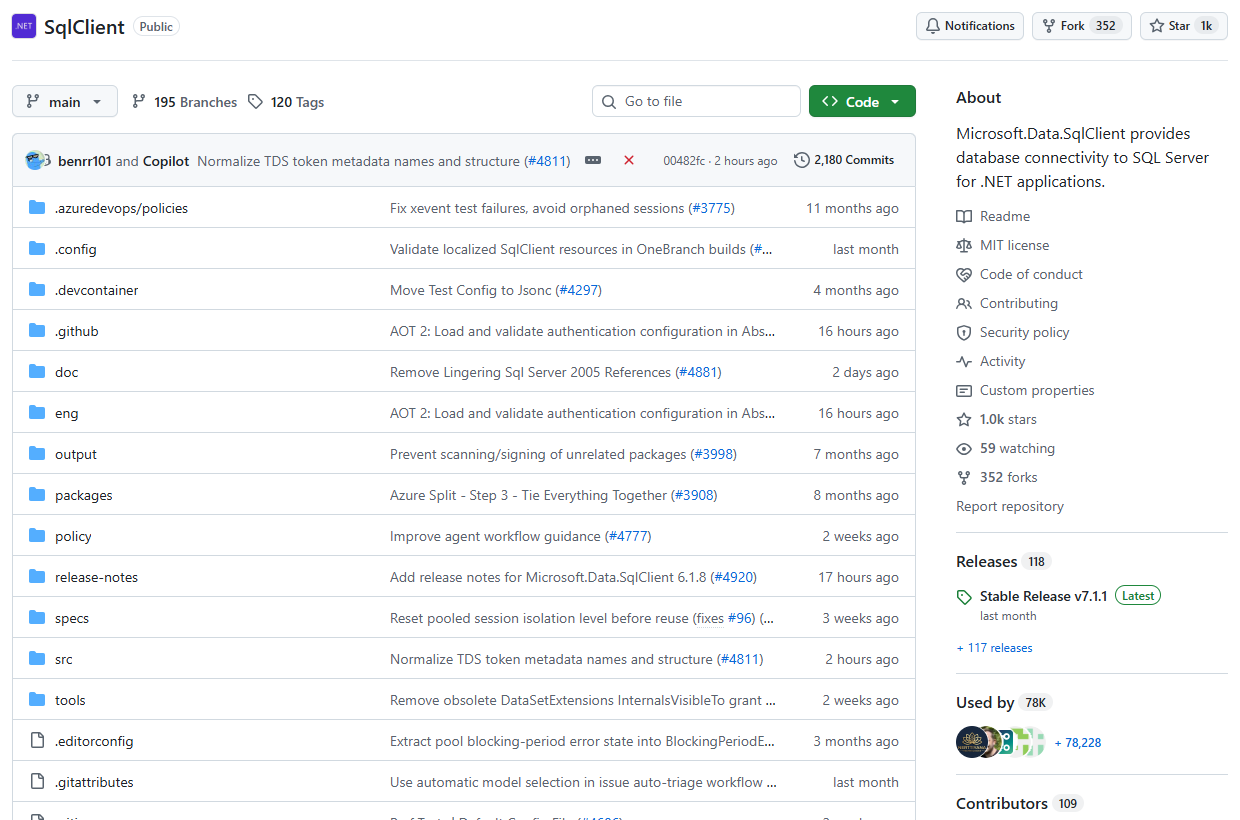View 59 watching link
Screen dimensions: 1240x820
coord(1006,448)
